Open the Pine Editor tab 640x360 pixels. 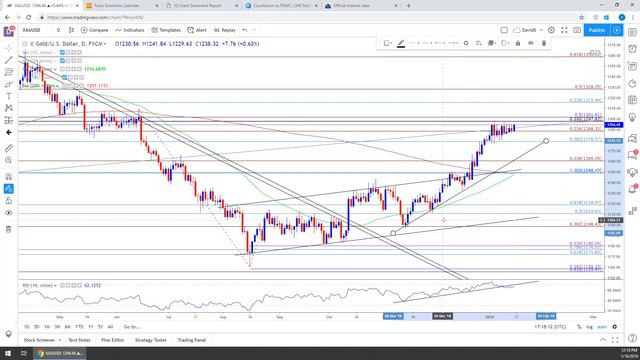(112, 340)
